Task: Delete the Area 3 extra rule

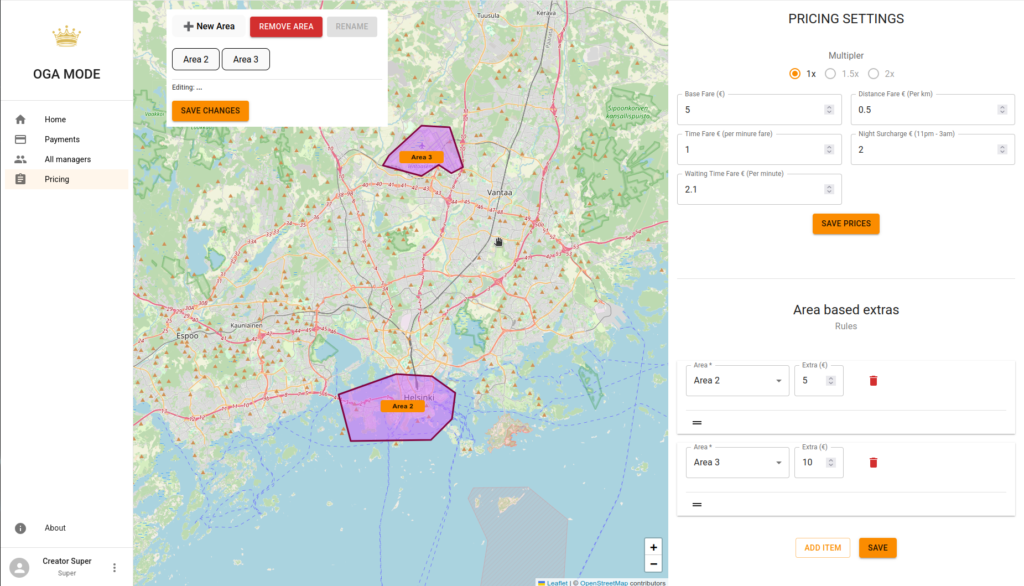Action: [x=873, y=462]
